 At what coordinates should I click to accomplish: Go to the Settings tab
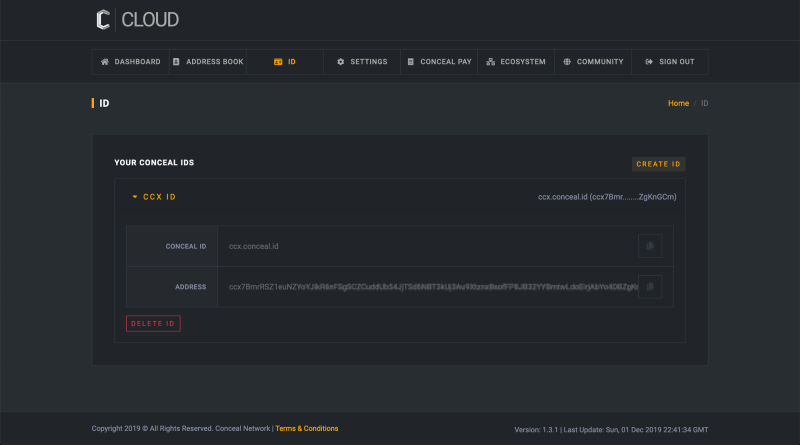point(362,62)
